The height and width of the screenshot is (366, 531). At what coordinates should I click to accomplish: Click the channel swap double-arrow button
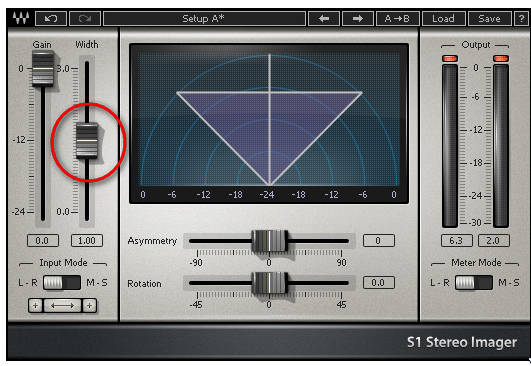click(62, 306)
